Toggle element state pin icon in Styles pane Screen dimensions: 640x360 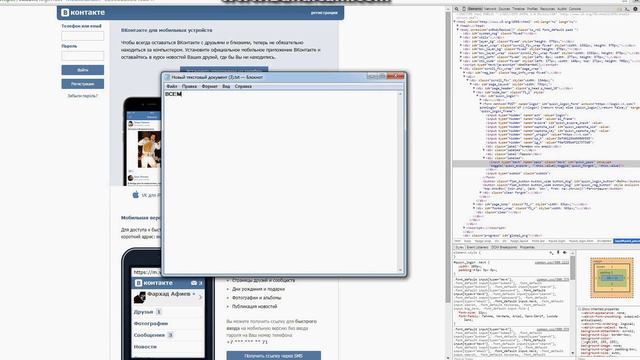point(558,253)
